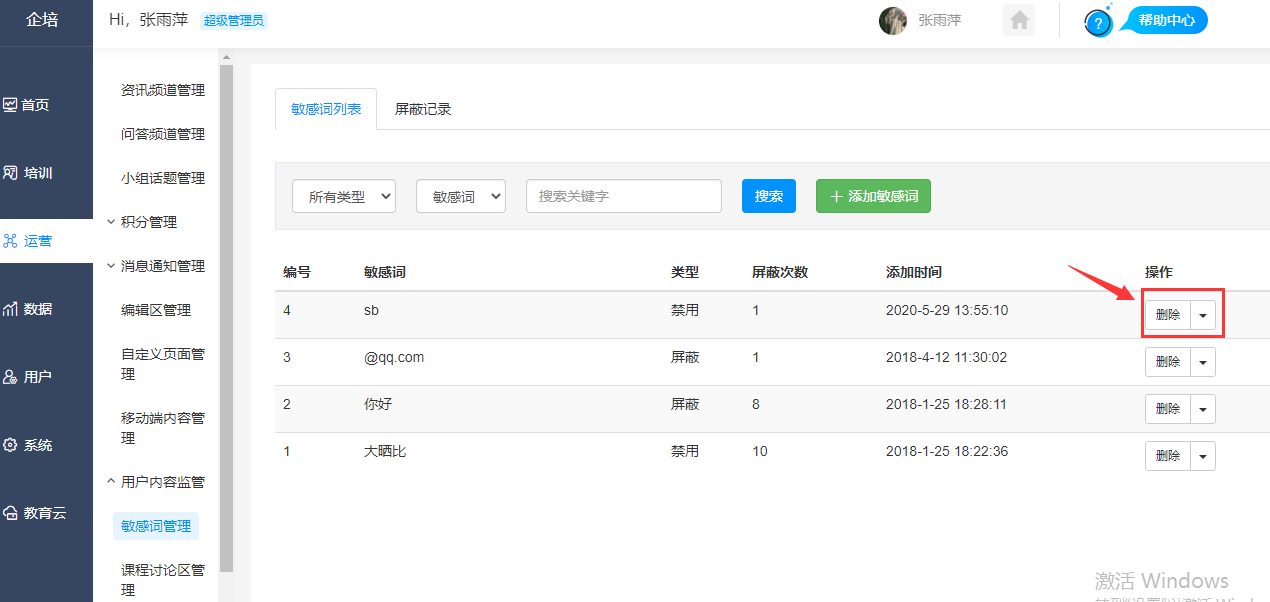Click the 用户 icon in the left navigation
The height and width of the screenshot is (602, 1270).
(10, 376)
